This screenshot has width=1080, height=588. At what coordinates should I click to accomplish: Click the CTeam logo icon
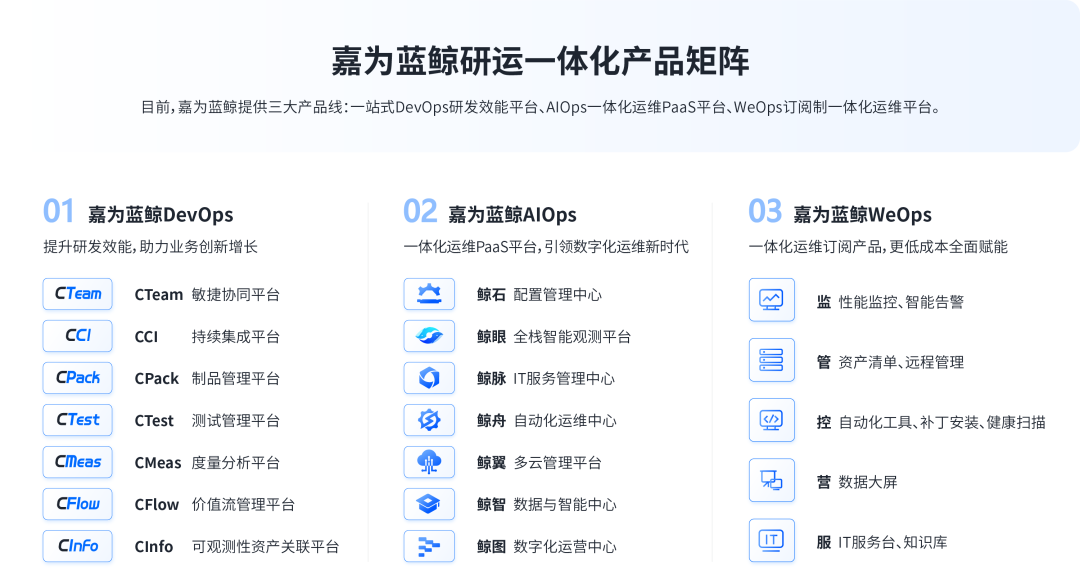coord(78,294)
